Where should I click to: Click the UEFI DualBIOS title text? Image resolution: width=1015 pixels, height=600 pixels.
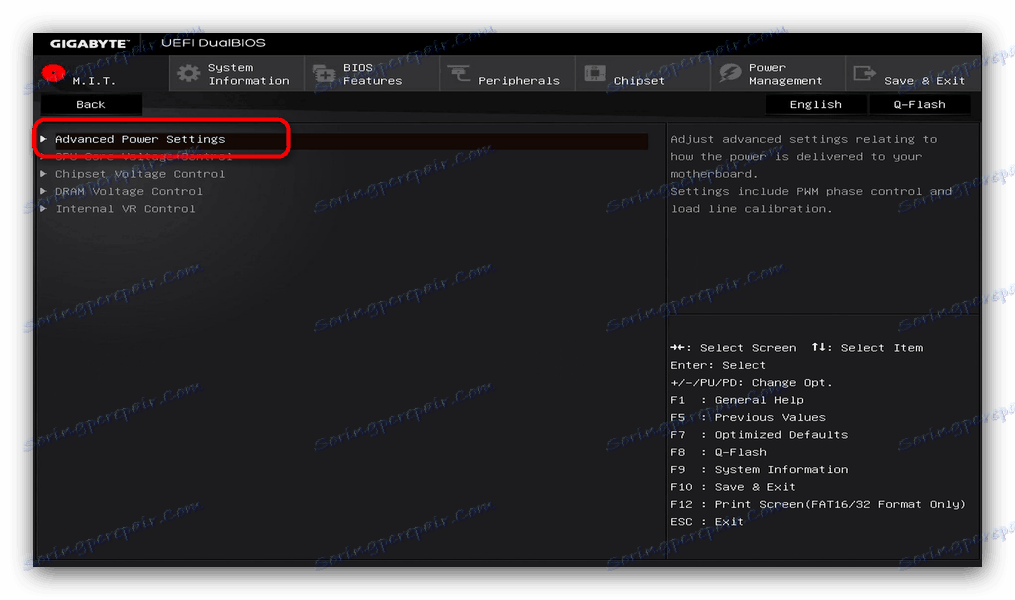(x=213, y=43)
